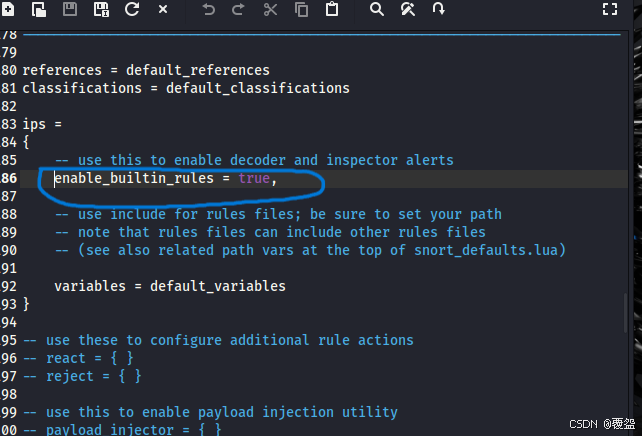Reload the document
This screenshot has width=642, height=436.
pyautogui.click(x=132, y=9)
